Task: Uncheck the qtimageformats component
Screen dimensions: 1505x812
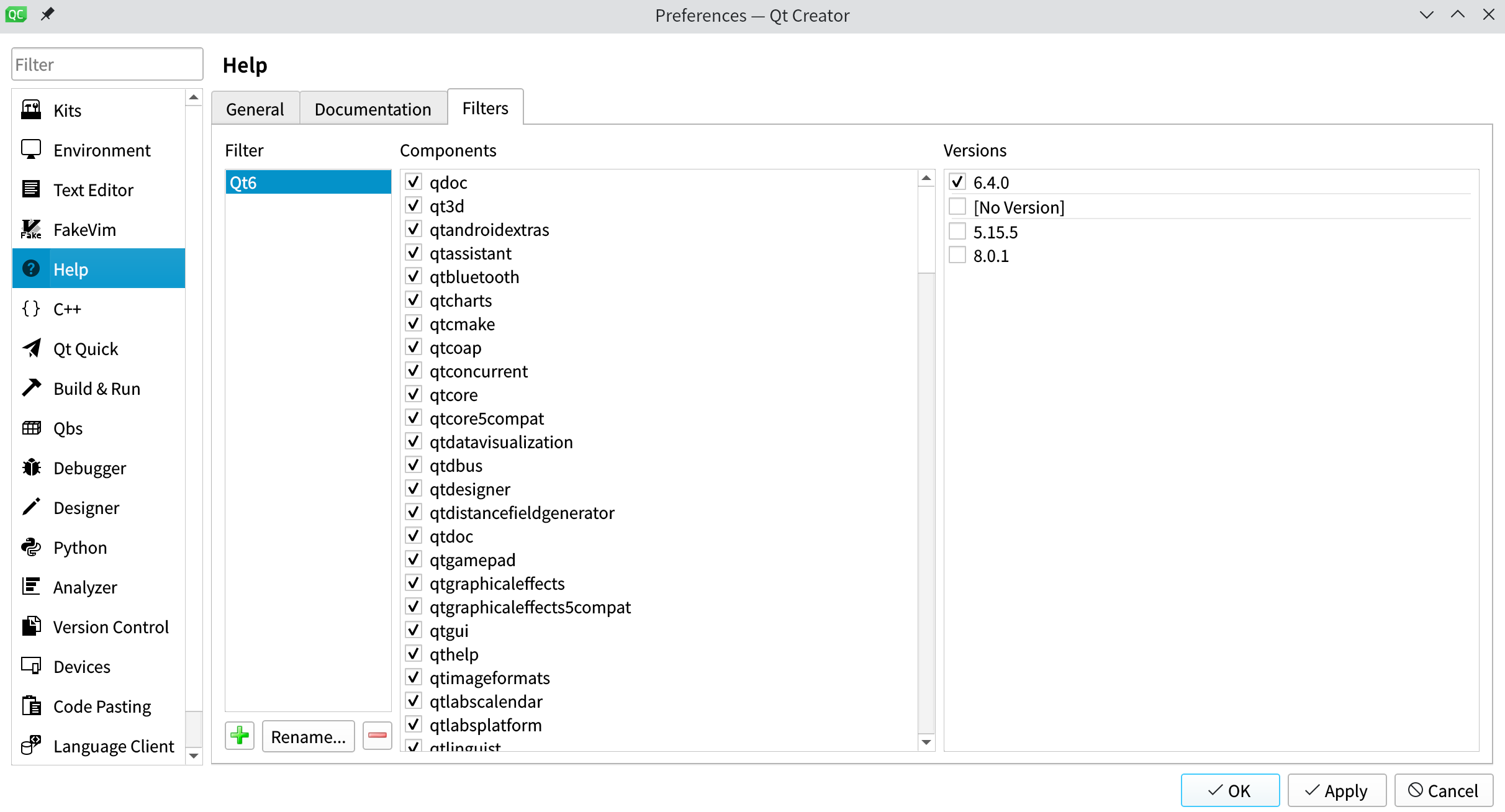Action: coord(414,677)
